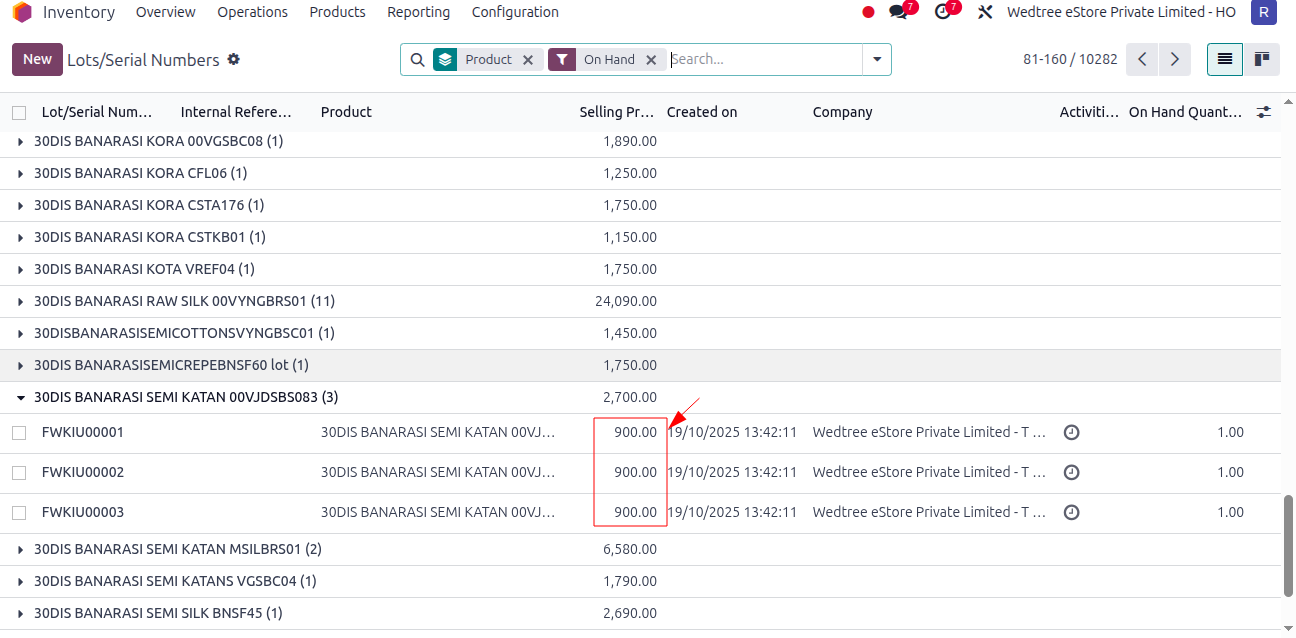
Task: Open the optional columns adjust icon
Action: tap(1264, 112)
